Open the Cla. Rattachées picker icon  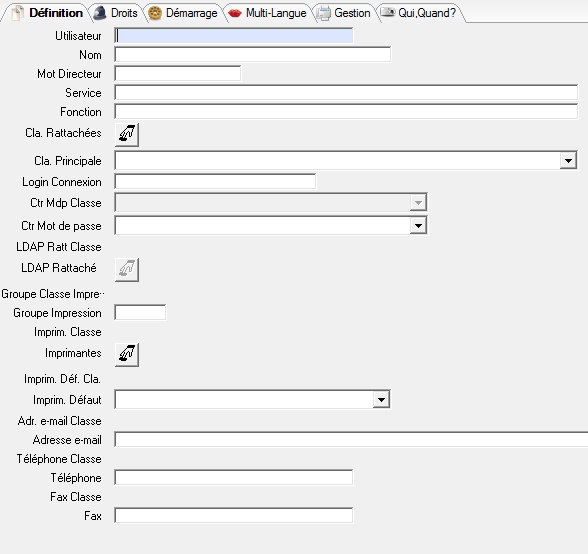coord(127,134)
